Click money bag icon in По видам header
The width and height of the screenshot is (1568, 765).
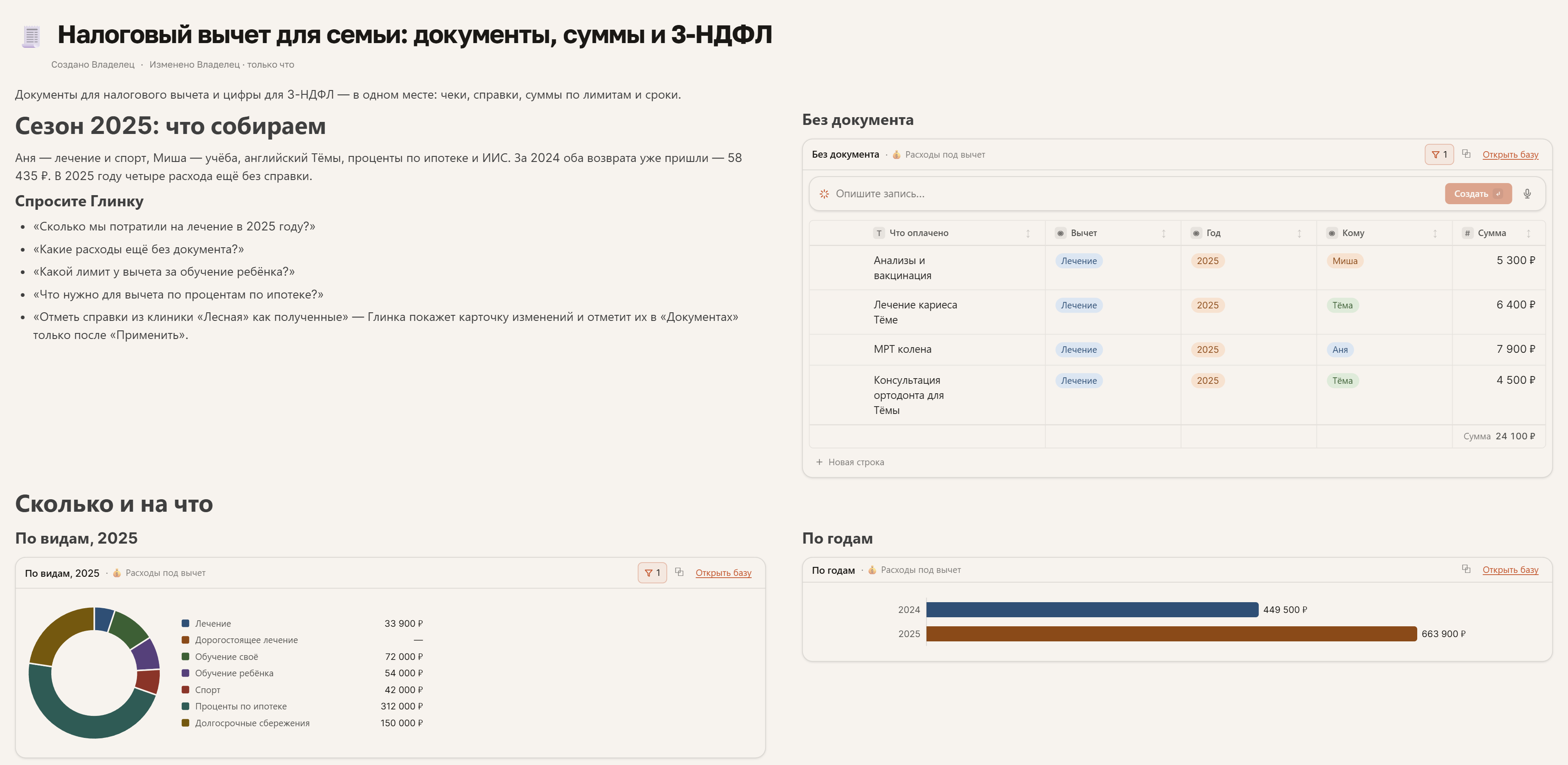117,573
